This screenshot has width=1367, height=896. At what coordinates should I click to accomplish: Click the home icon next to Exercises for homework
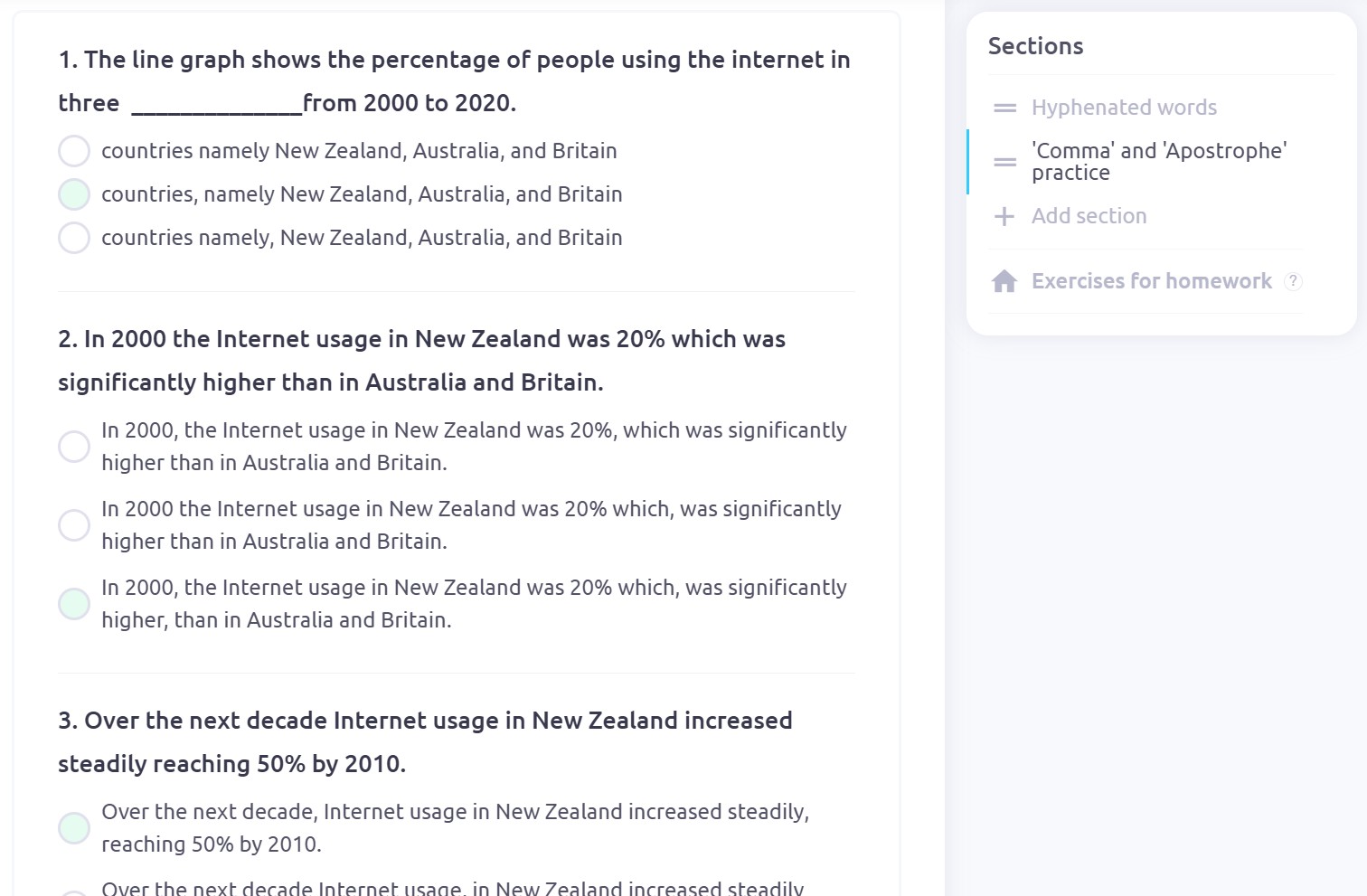click(1004, 281)
